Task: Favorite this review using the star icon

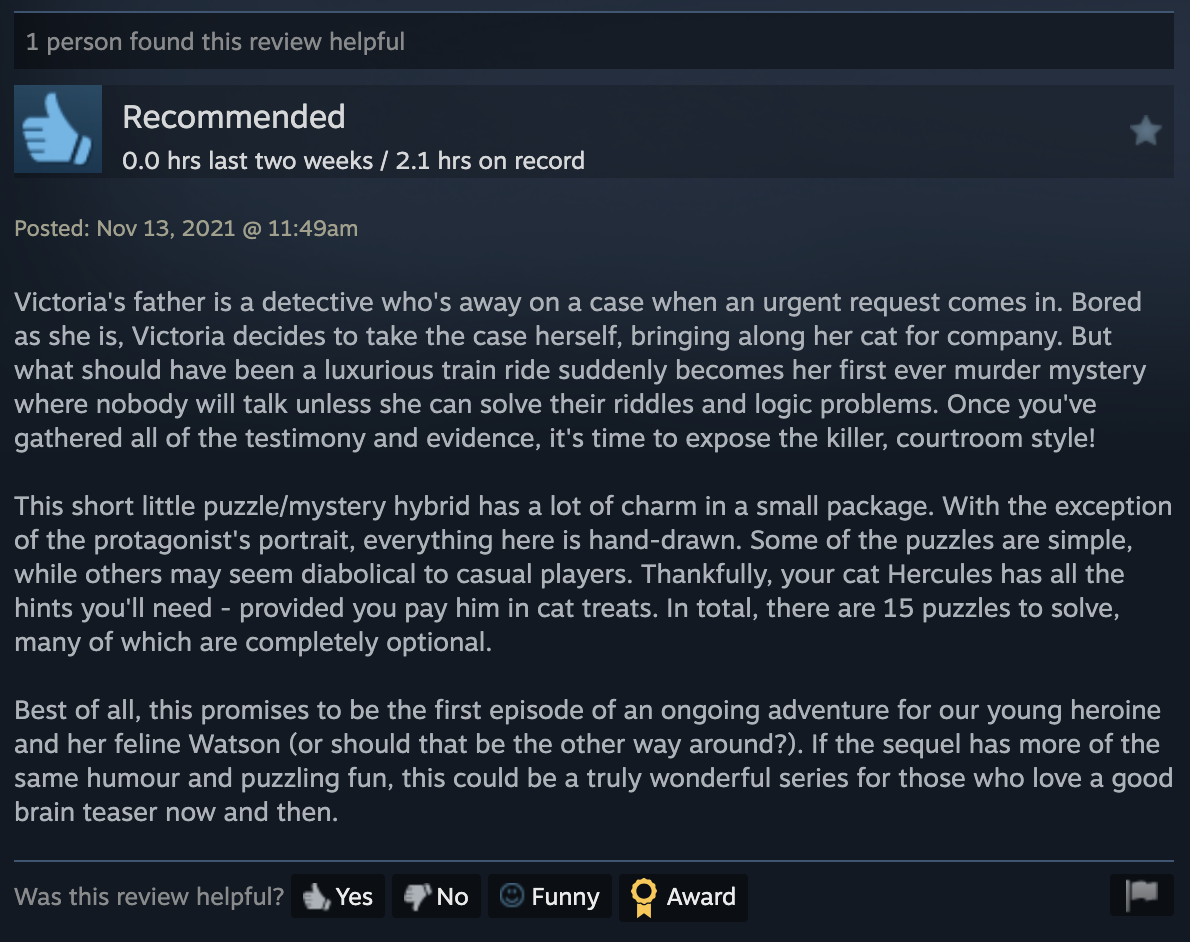Action: click(x=1146, y=128)
